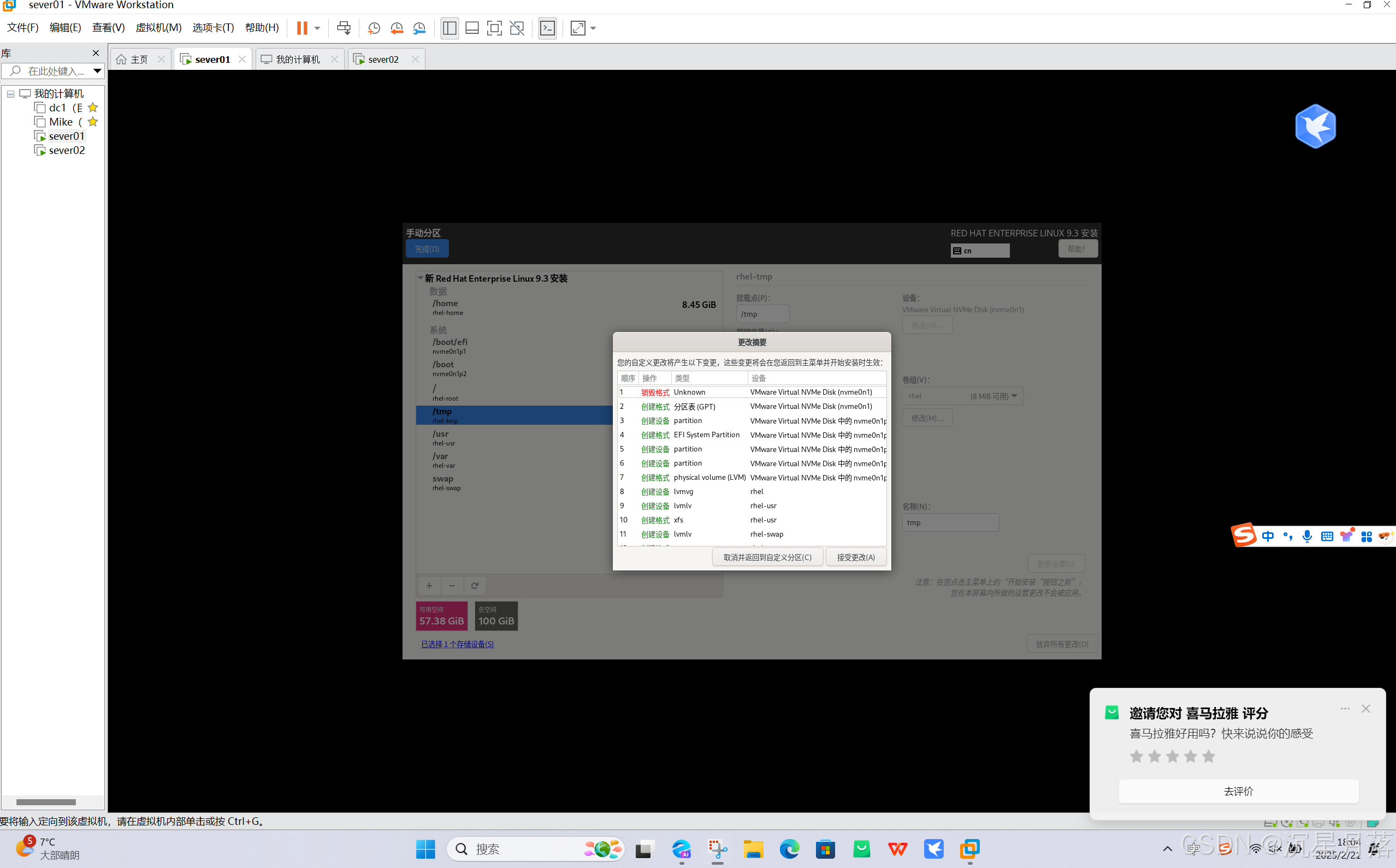1396x868 pixels.
Task: Open the snapshot manager icon
Action: [x=419, y=27]
